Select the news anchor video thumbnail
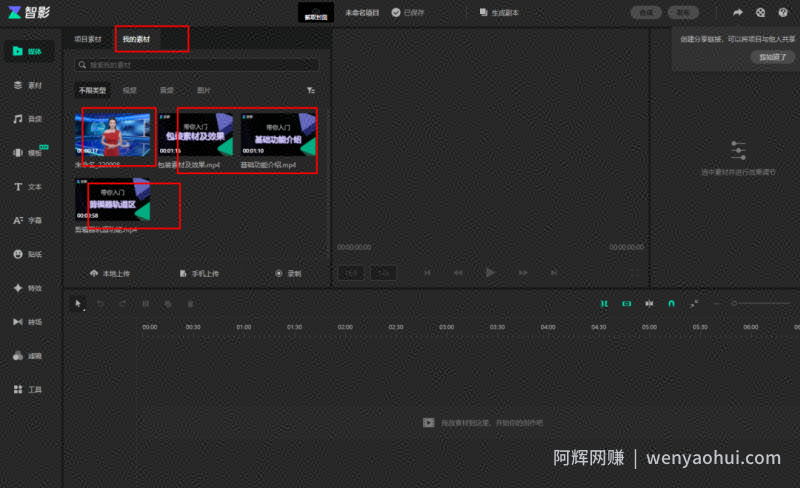 [113, 135]
